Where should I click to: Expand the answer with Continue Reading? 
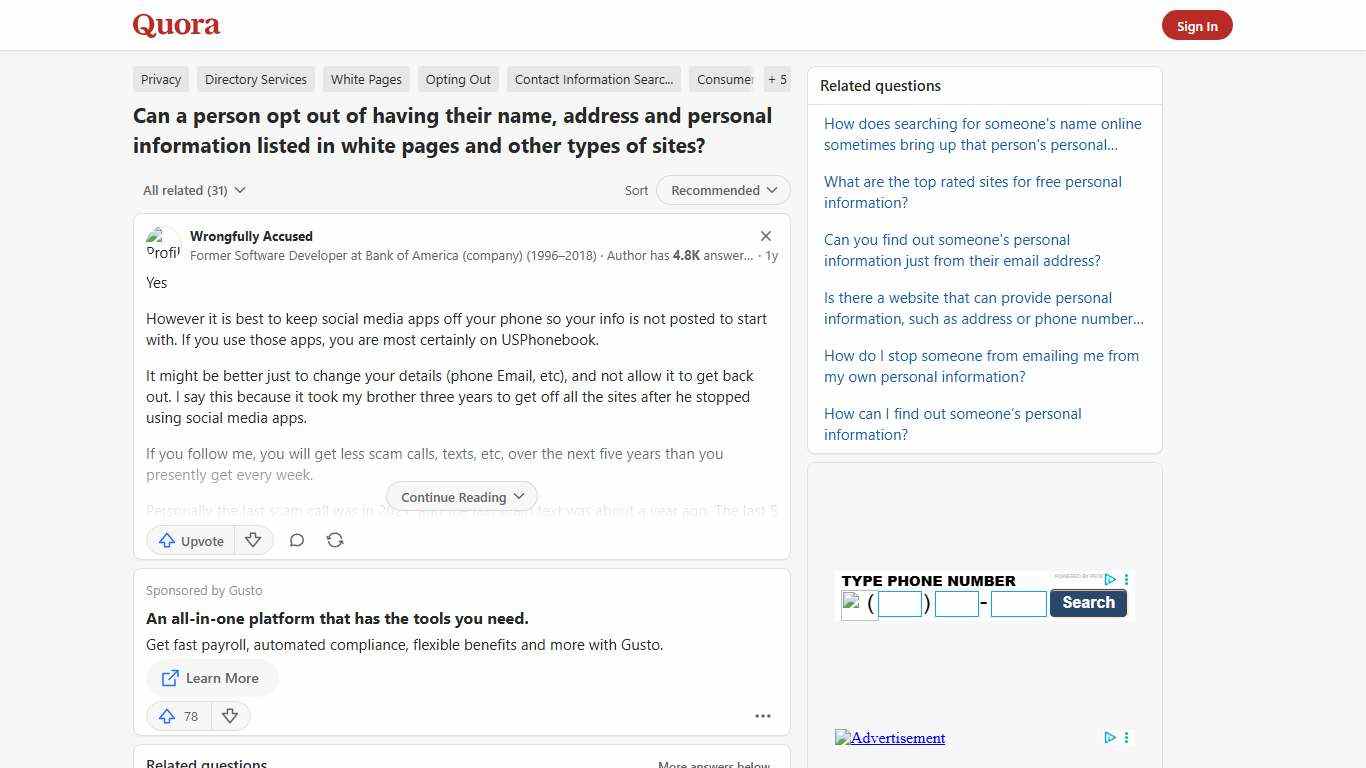pyautogui.click(x=461, y=497)
